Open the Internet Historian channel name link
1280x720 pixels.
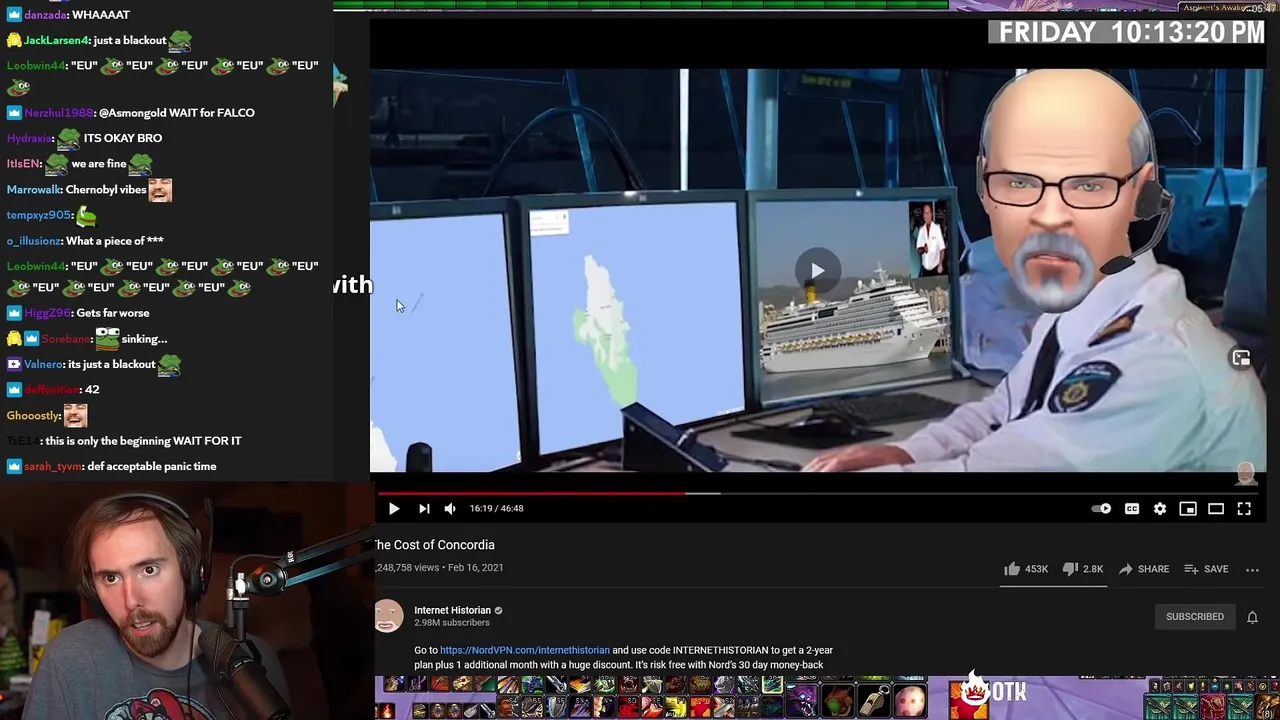[x=452, y=610]
